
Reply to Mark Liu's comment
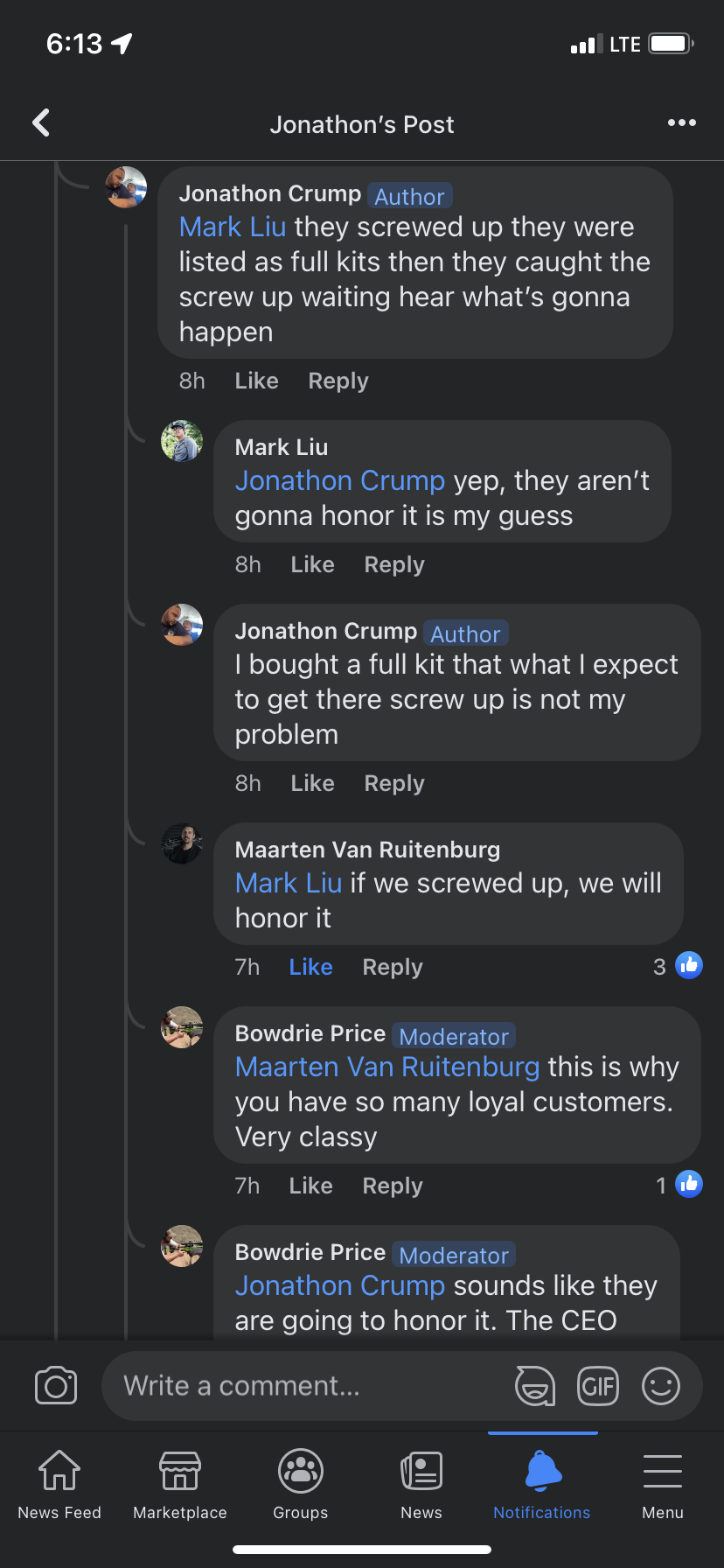click(394, 564)
